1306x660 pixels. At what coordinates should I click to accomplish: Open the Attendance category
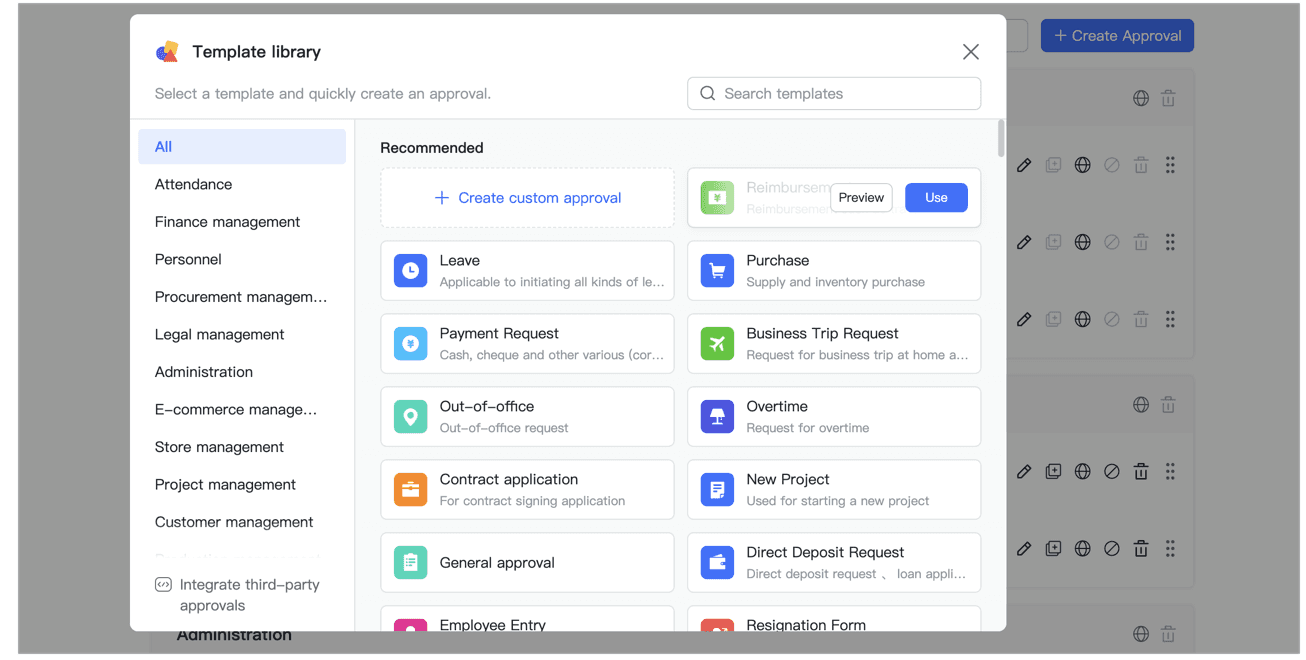click(242, 184)
